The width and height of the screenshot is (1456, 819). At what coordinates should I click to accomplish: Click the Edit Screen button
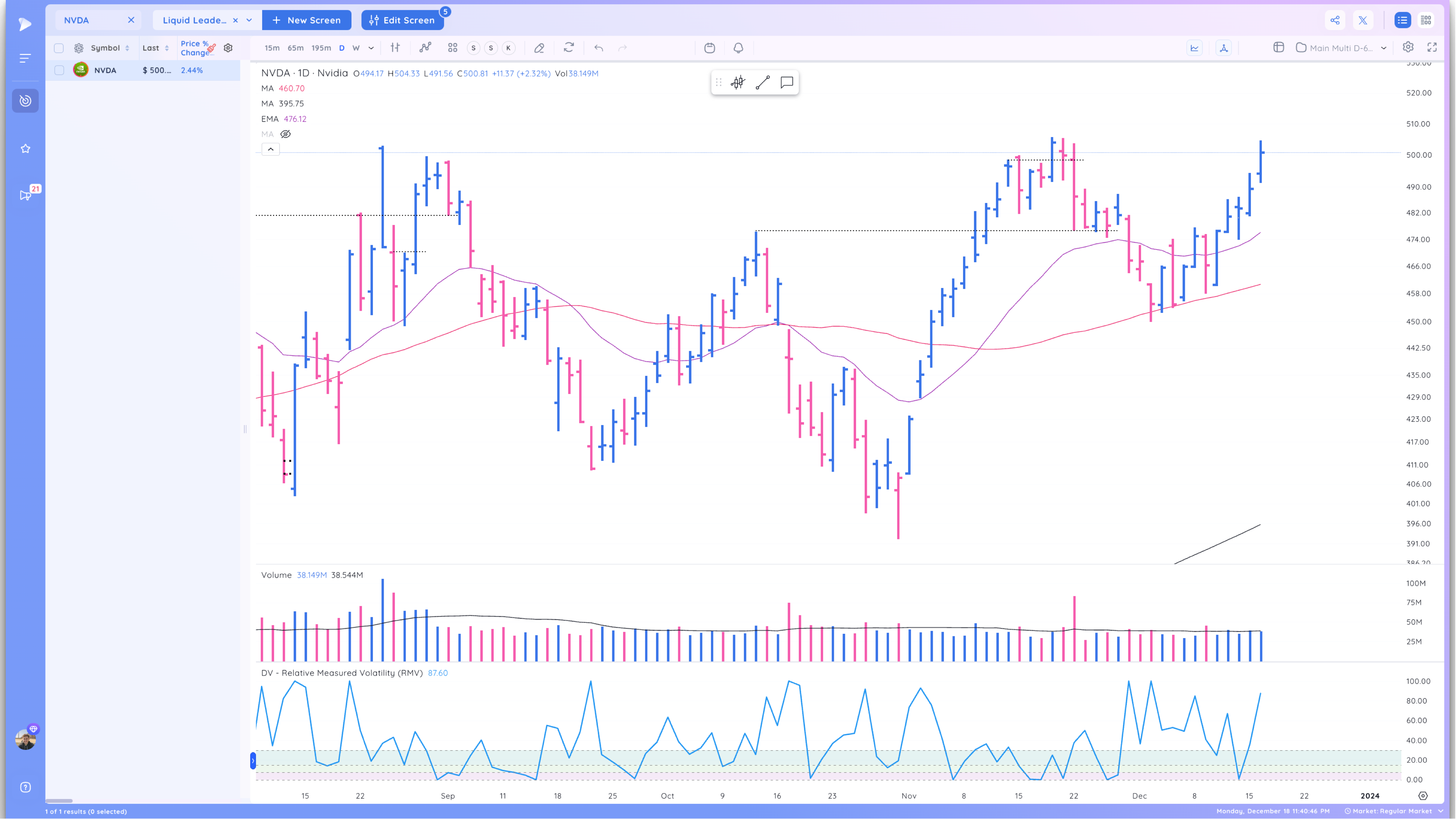coord(403,20)
